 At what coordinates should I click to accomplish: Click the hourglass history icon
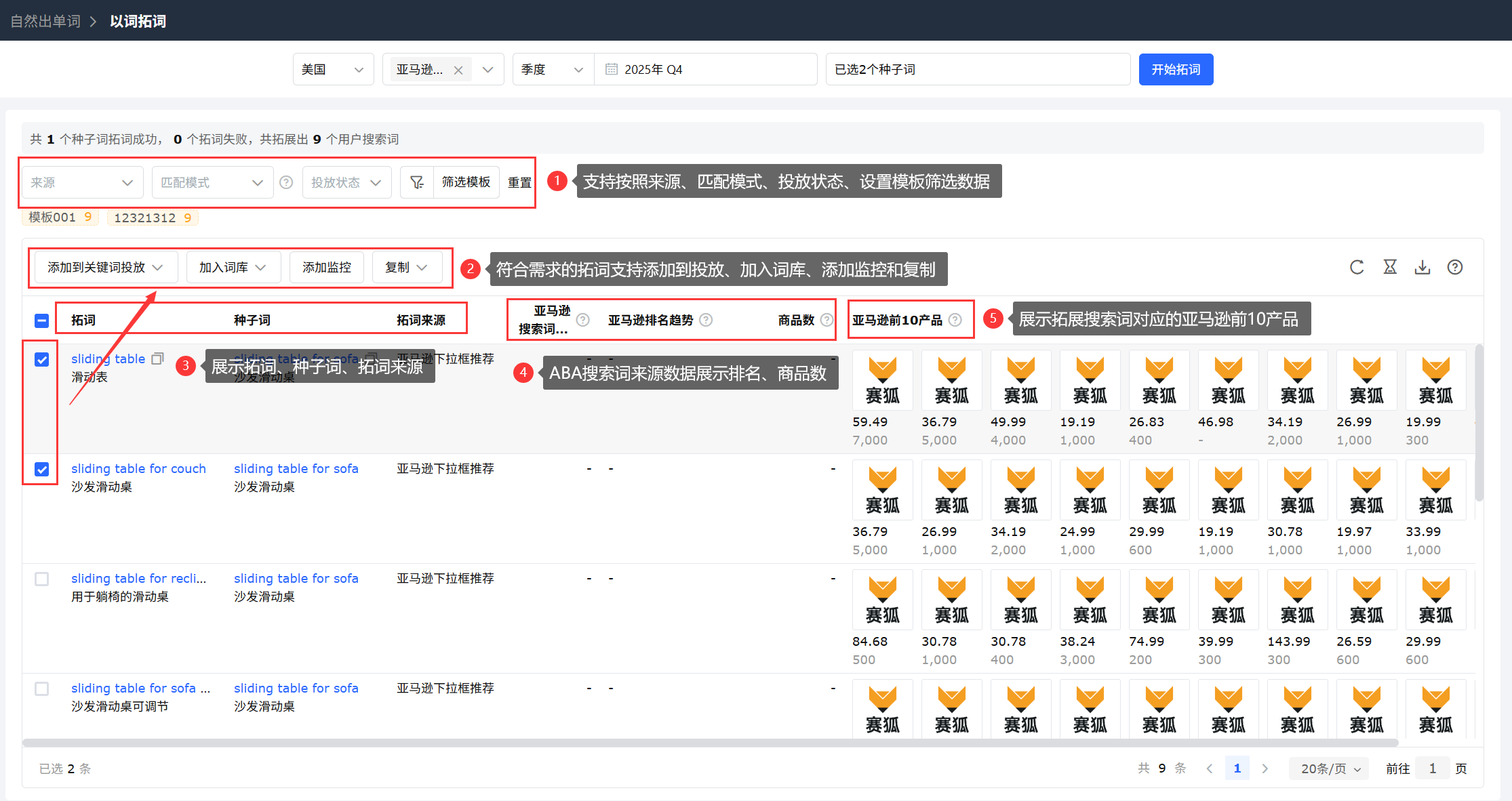(1389, 267)
